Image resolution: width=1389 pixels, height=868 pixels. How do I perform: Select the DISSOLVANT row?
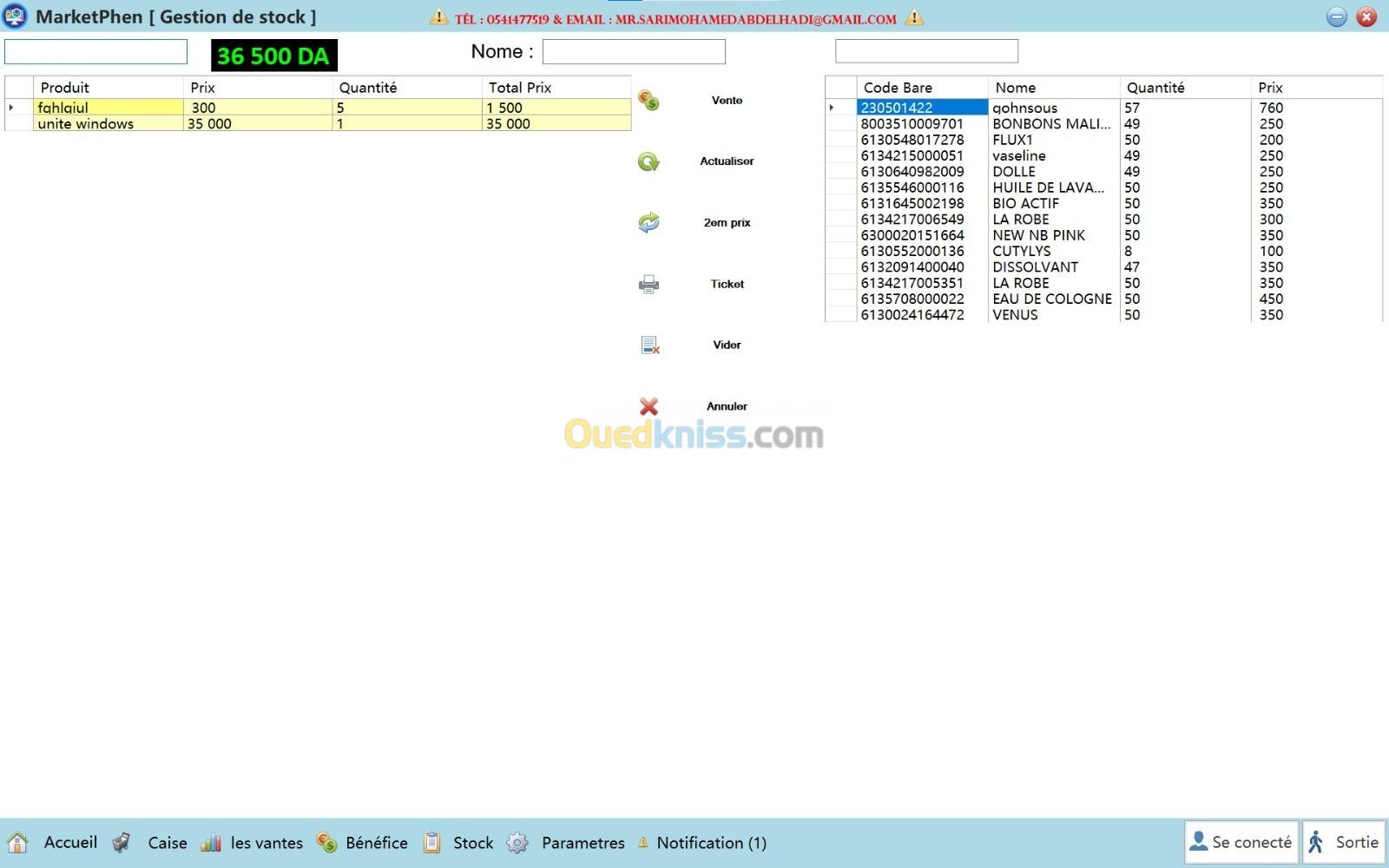[1103, 267]
